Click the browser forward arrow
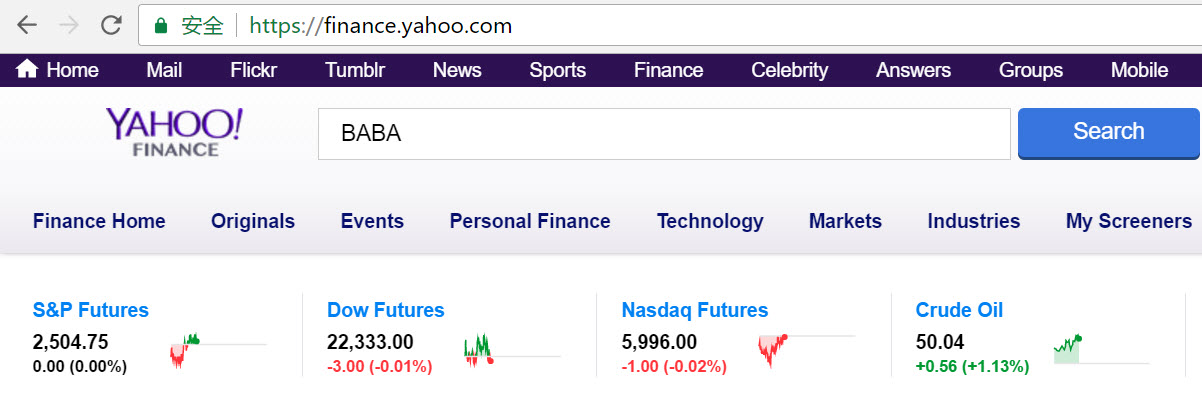This screenshot has height=412, width=1202. click(70, 26)
